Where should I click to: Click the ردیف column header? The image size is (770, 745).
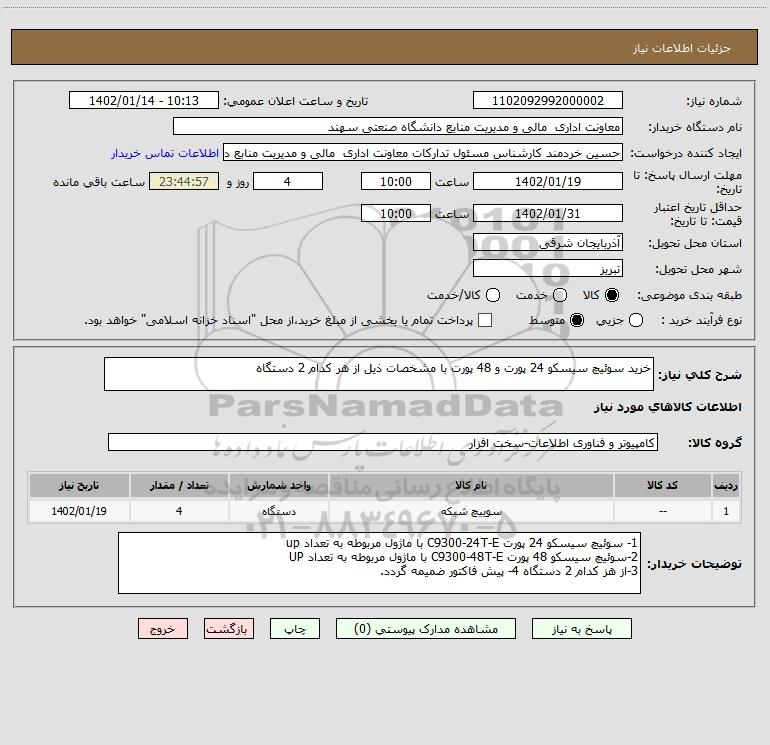point(726,485)
